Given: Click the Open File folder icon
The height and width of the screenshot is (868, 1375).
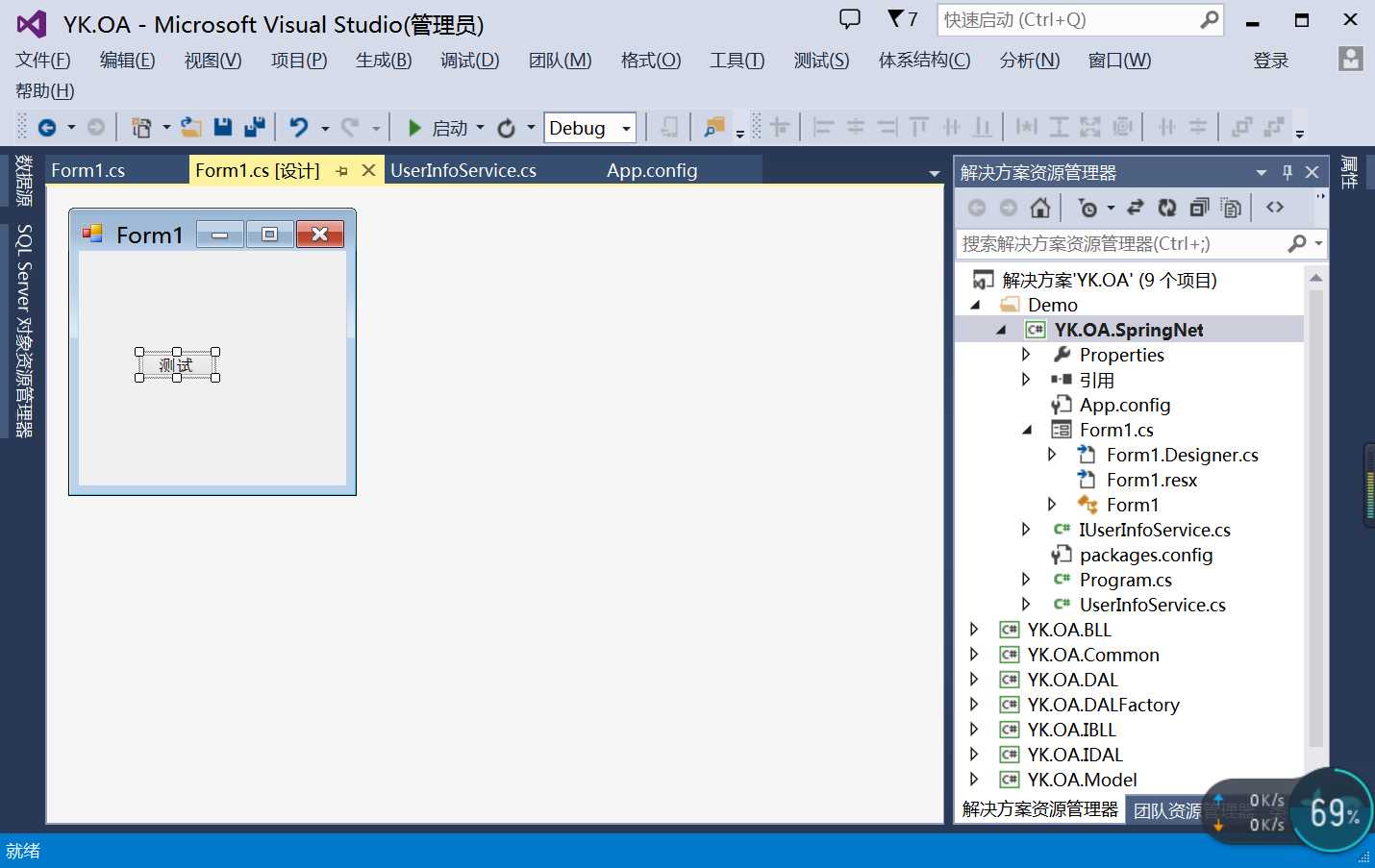Looking at the screenshot, I should click(x=191, y=127).
